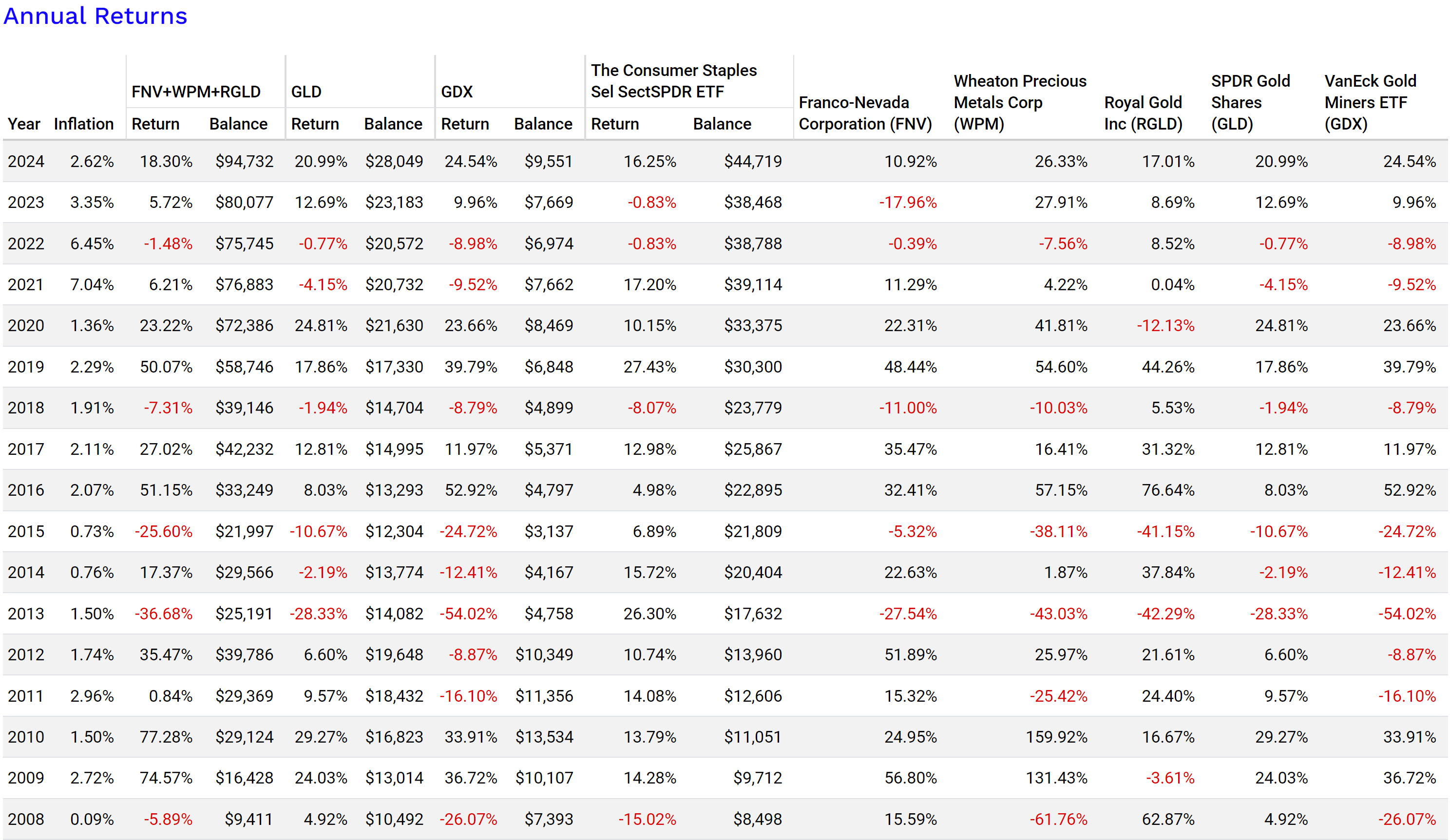Image resolution: width=1450 pixels, height=840 pixels.
Task: Click the Wheaton Precious Metals Corp header
Action: 1020,102
